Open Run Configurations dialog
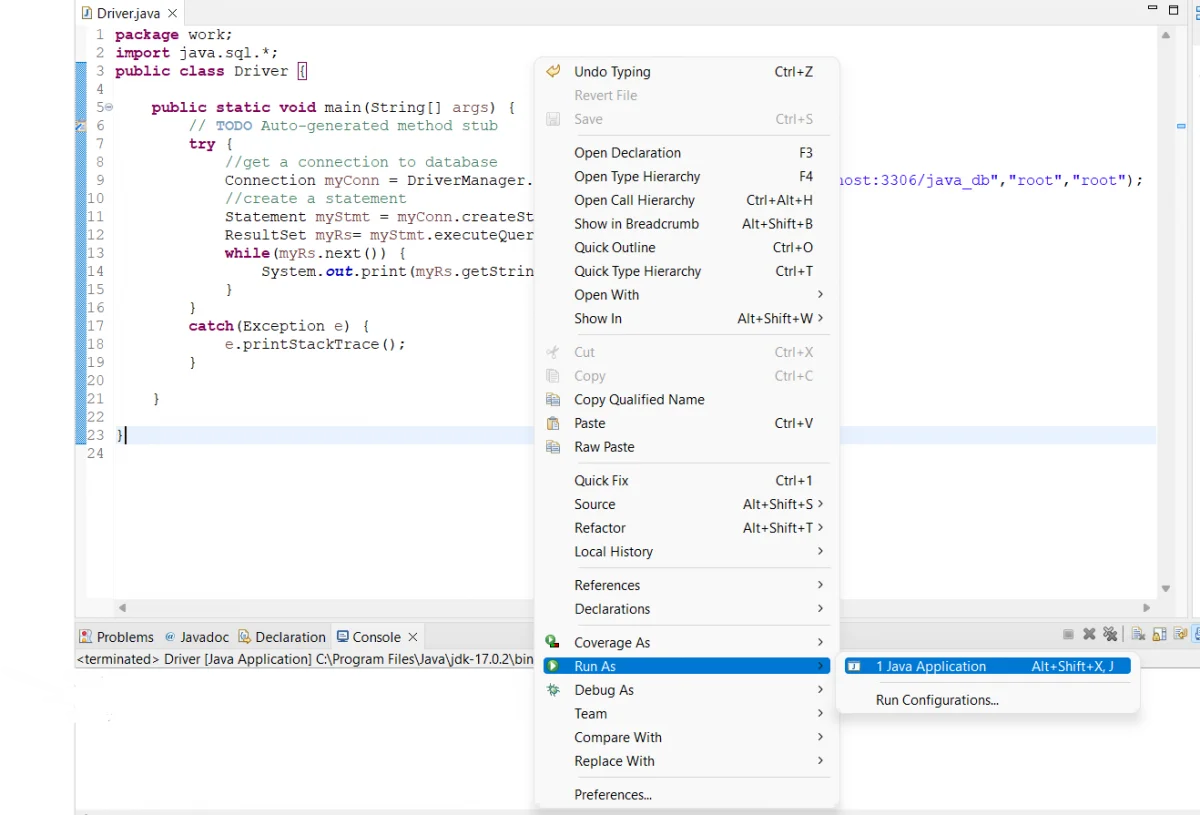Image resolution: width=1200 pixels, height=815 pixels. 936,700
